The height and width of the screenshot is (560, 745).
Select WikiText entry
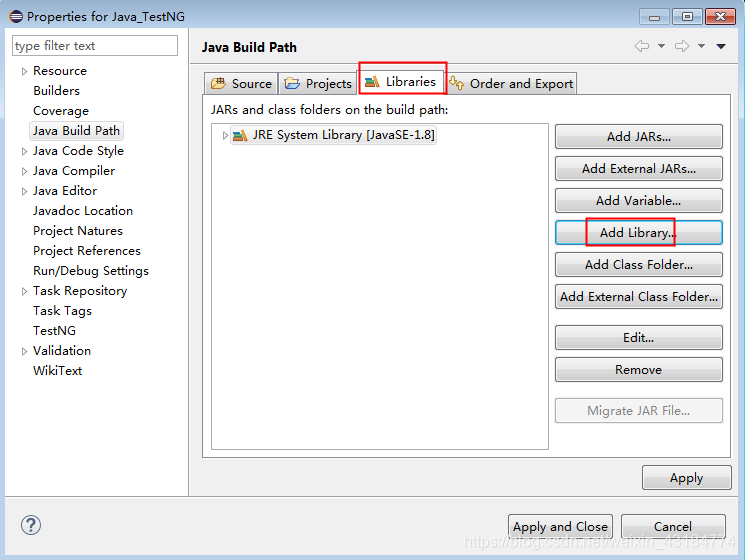(x=57, y=370)
